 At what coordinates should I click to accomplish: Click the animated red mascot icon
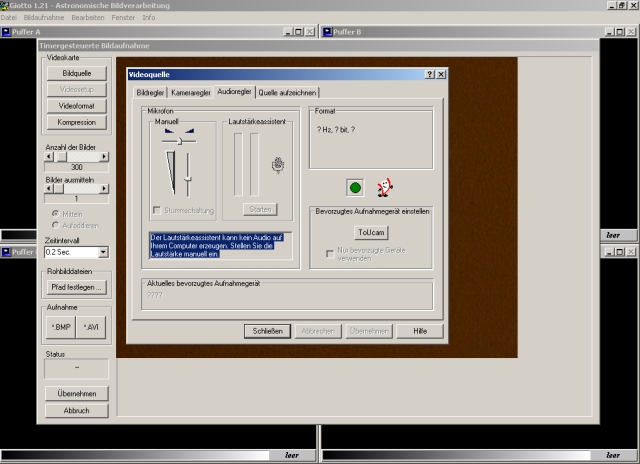(x=384, y=187)
